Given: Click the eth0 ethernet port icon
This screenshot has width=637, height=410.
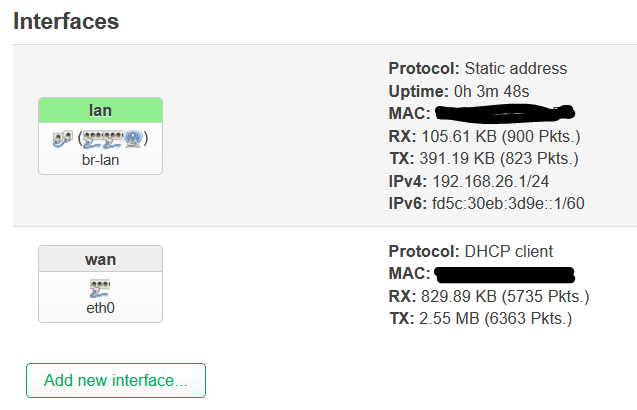Looking at the screenshot, I should pos(100,288).
